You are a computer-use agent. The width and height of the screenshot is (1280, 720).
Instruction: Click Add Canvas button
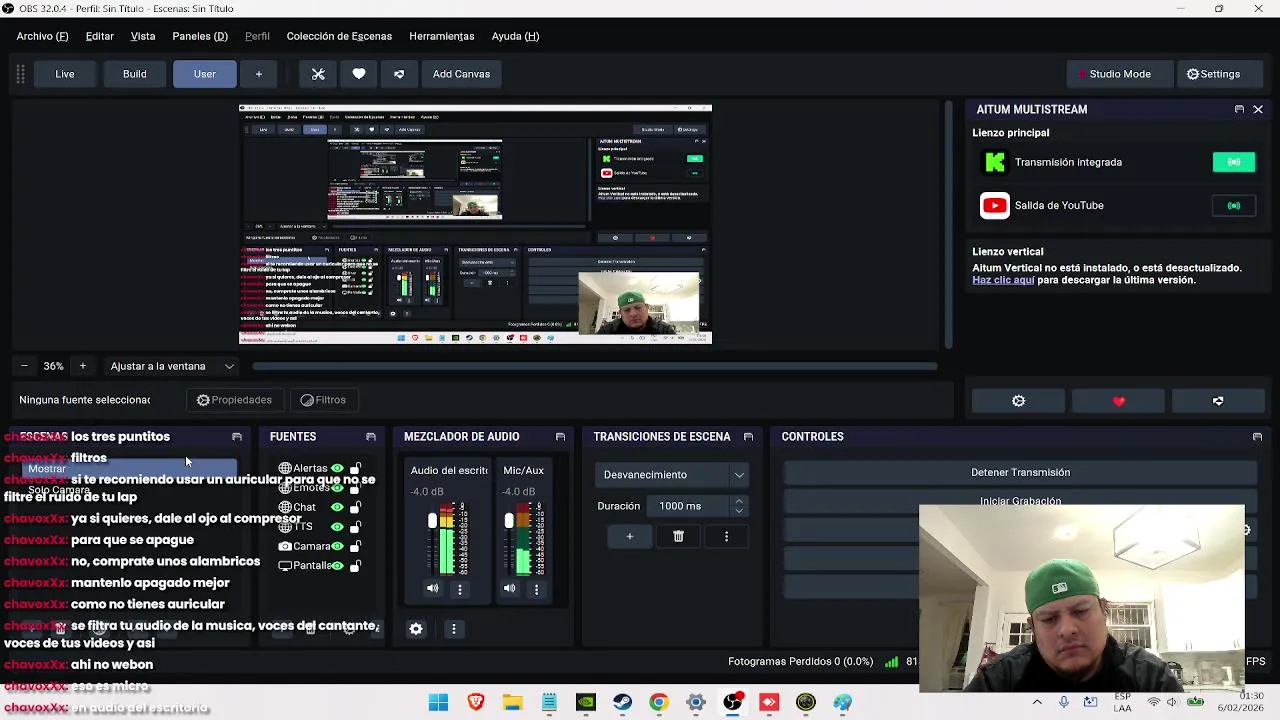click(x=461, y=74)
